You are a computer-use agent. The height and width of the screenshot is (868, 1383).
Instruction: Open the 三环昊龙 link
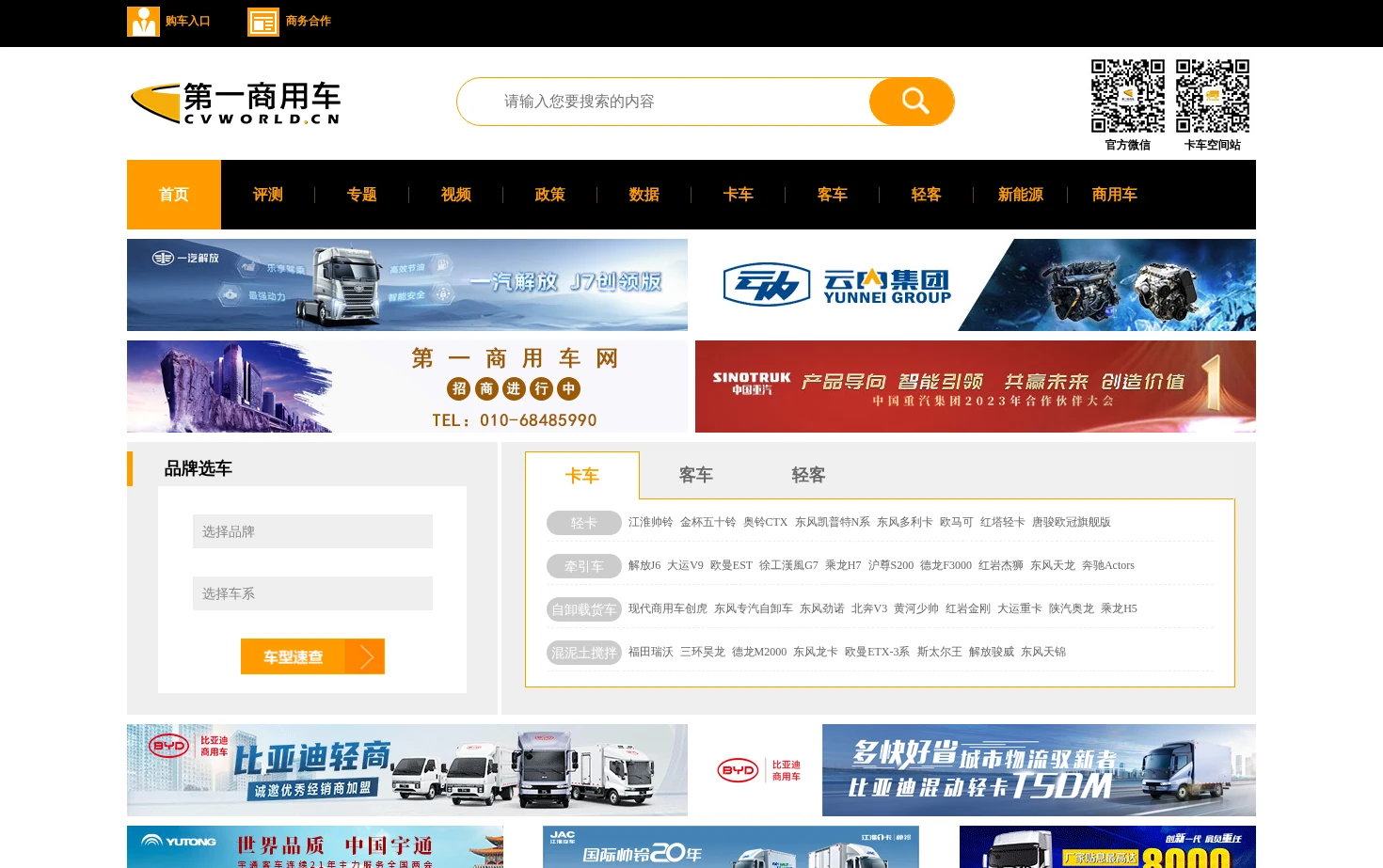[703, 652]
